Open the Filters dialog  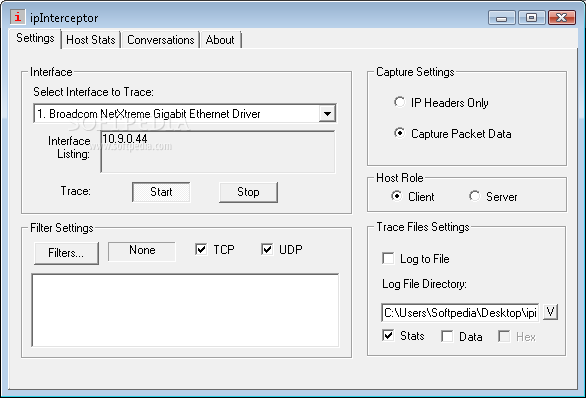66,253
